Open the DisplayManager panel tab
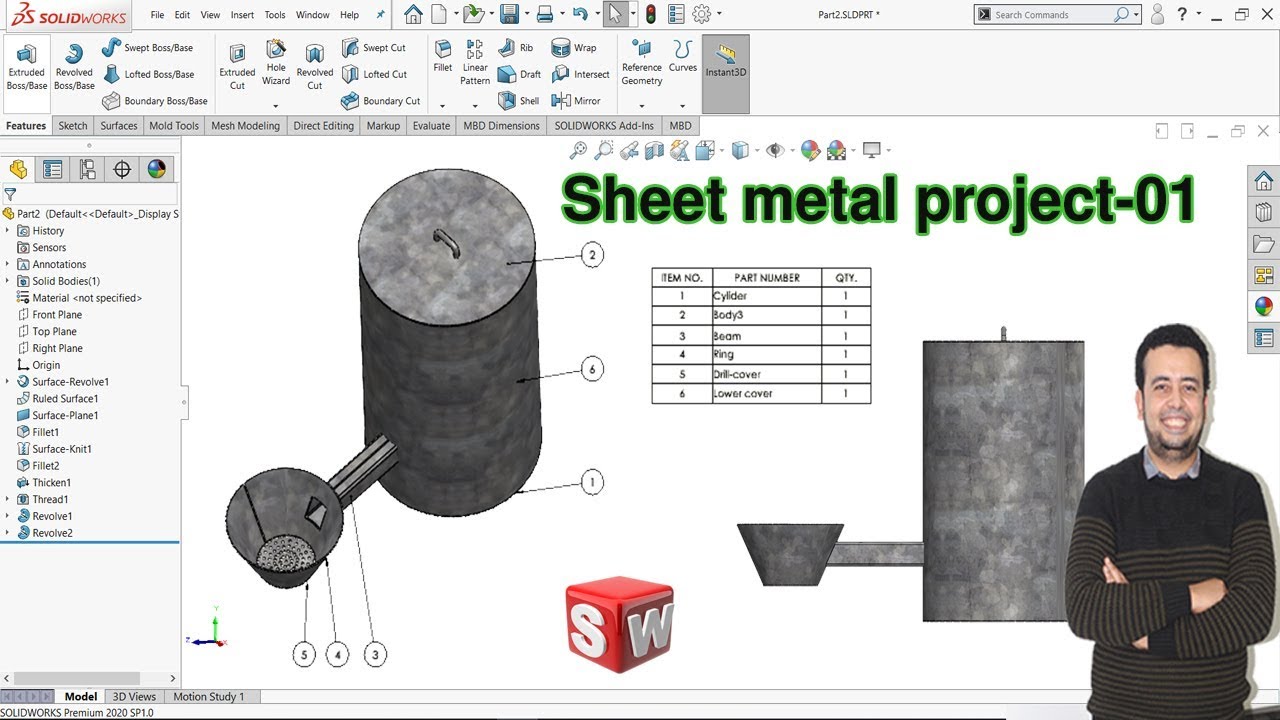The image size is (1280, 720). coord(157,169)
